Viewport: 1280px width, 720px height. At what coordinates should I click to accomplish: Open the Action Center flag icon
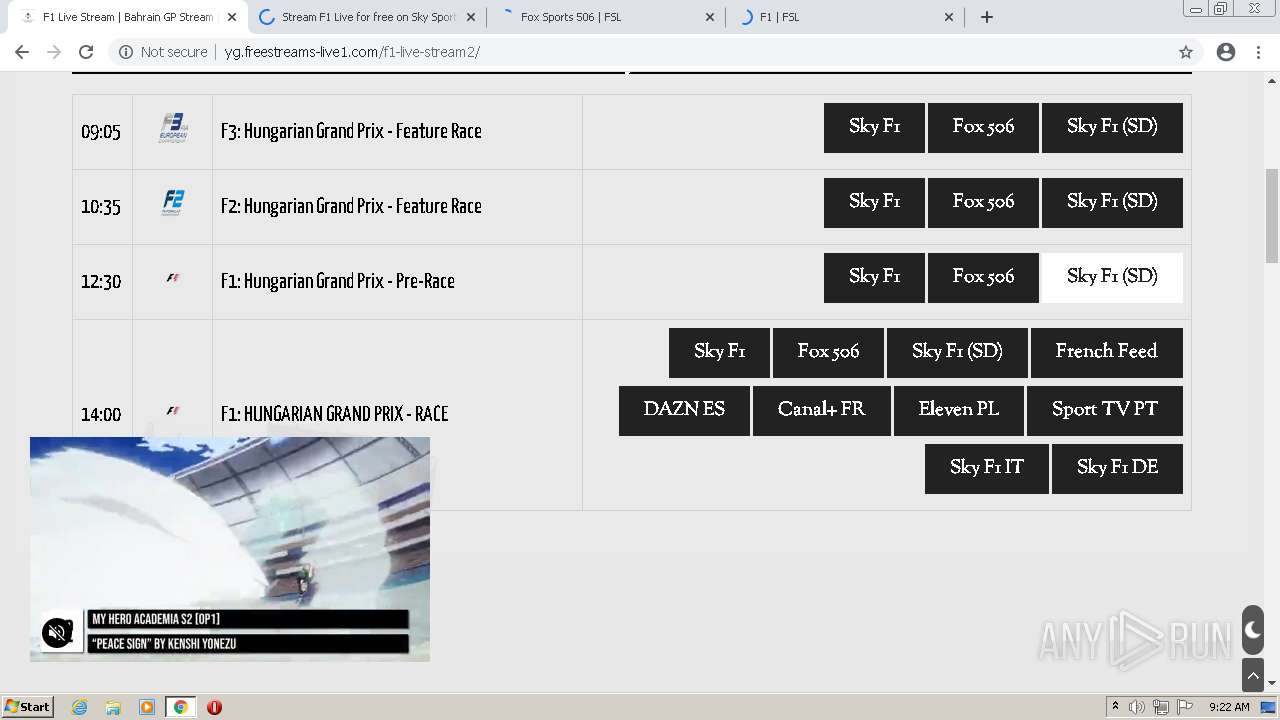pos(1184,707)
